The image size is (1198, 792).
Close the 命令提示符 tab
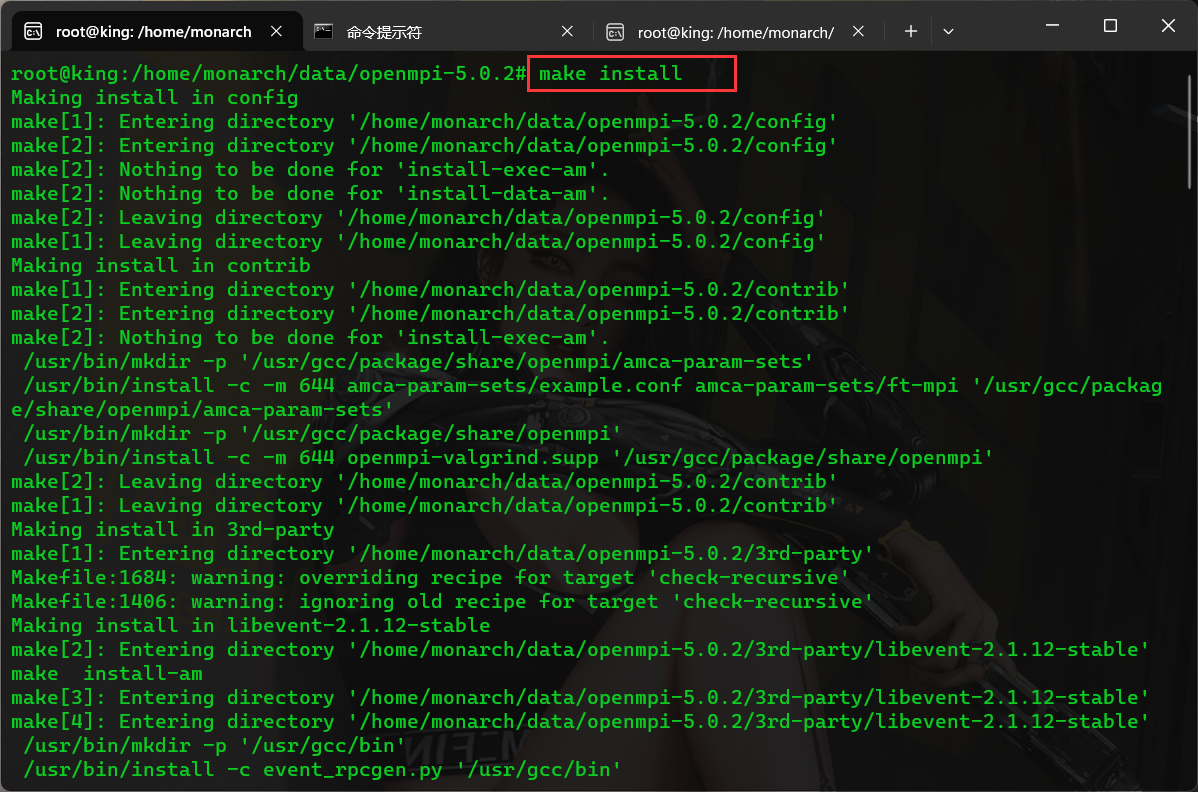coord(567,31)
